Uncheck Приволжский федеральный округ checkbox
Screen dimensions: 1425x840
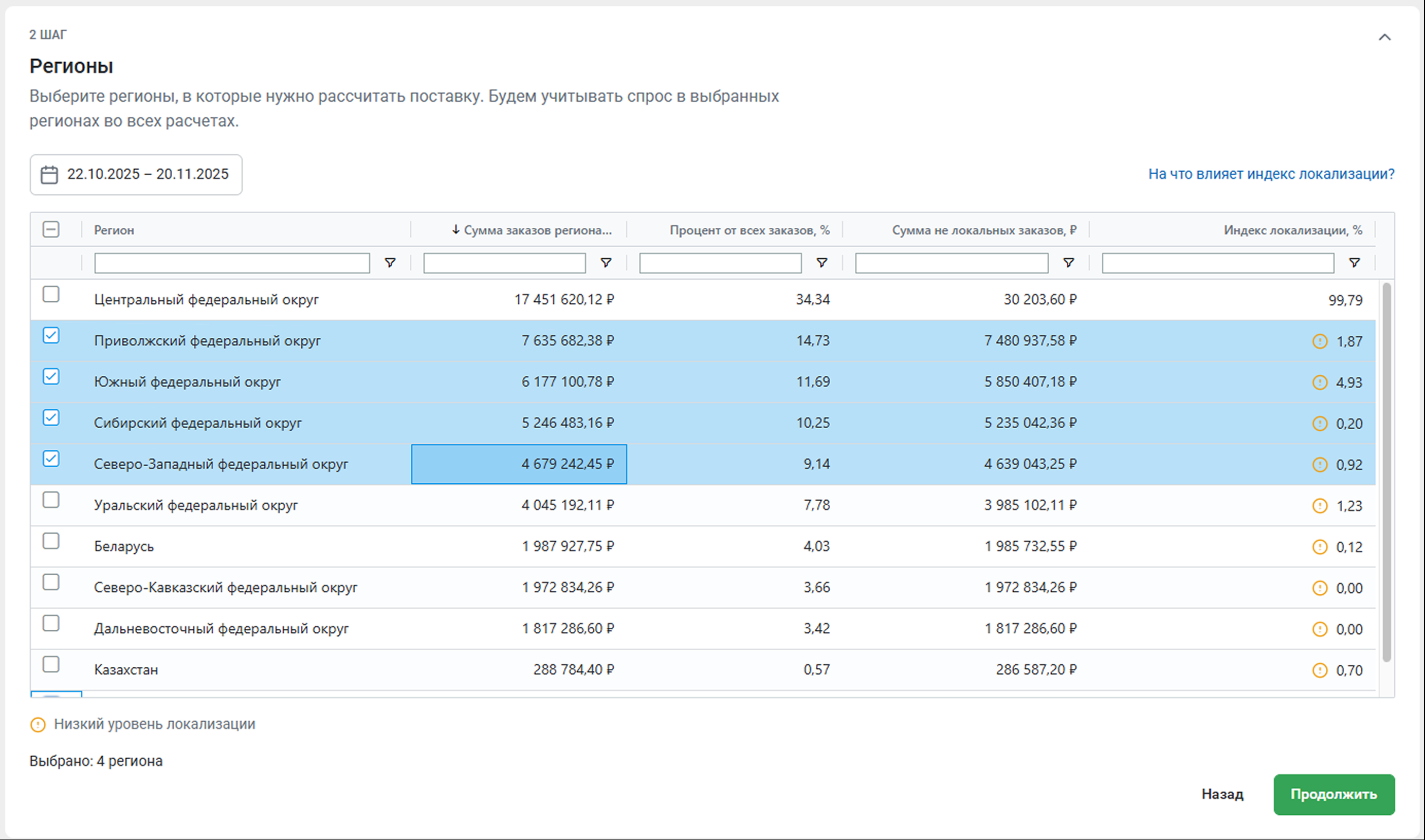tap(51, 336)
